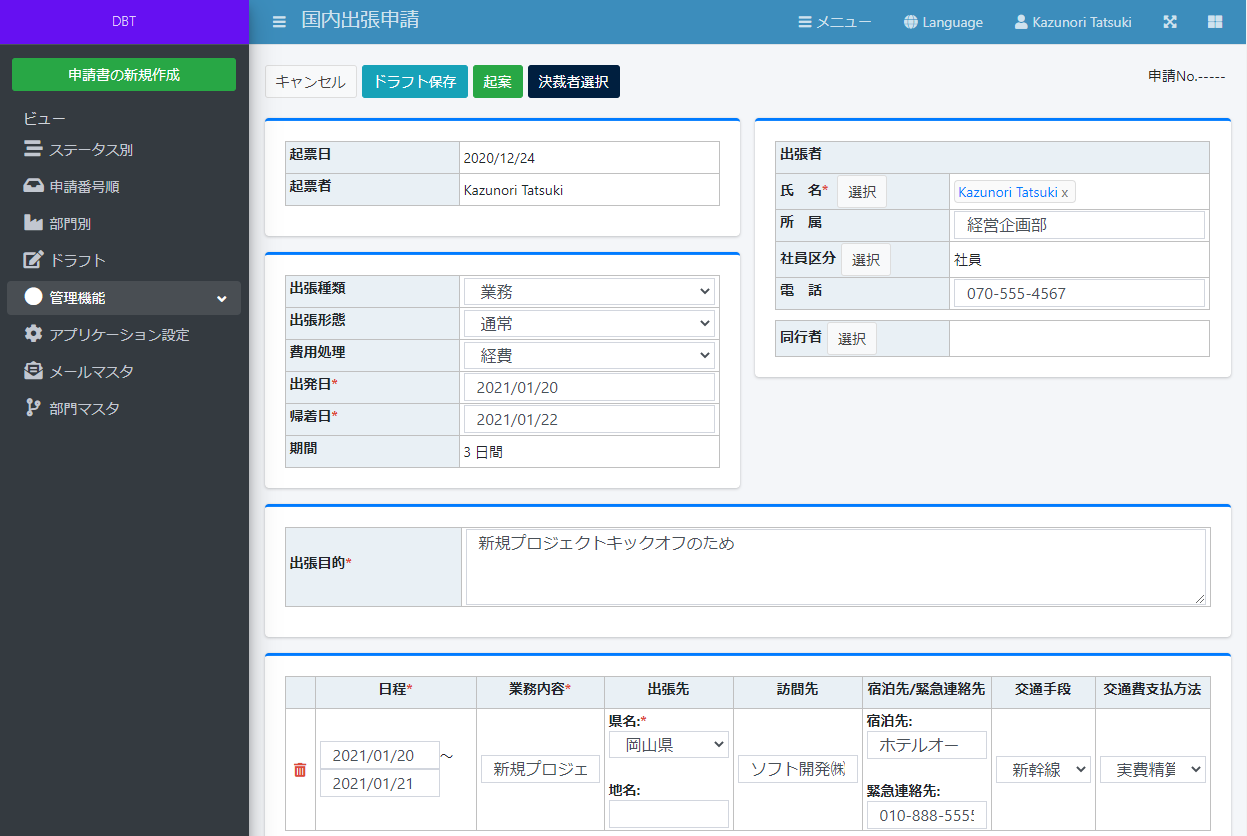
Task: Click schedule start date 2021/01/20 field
Action: (x=380, y=755)
